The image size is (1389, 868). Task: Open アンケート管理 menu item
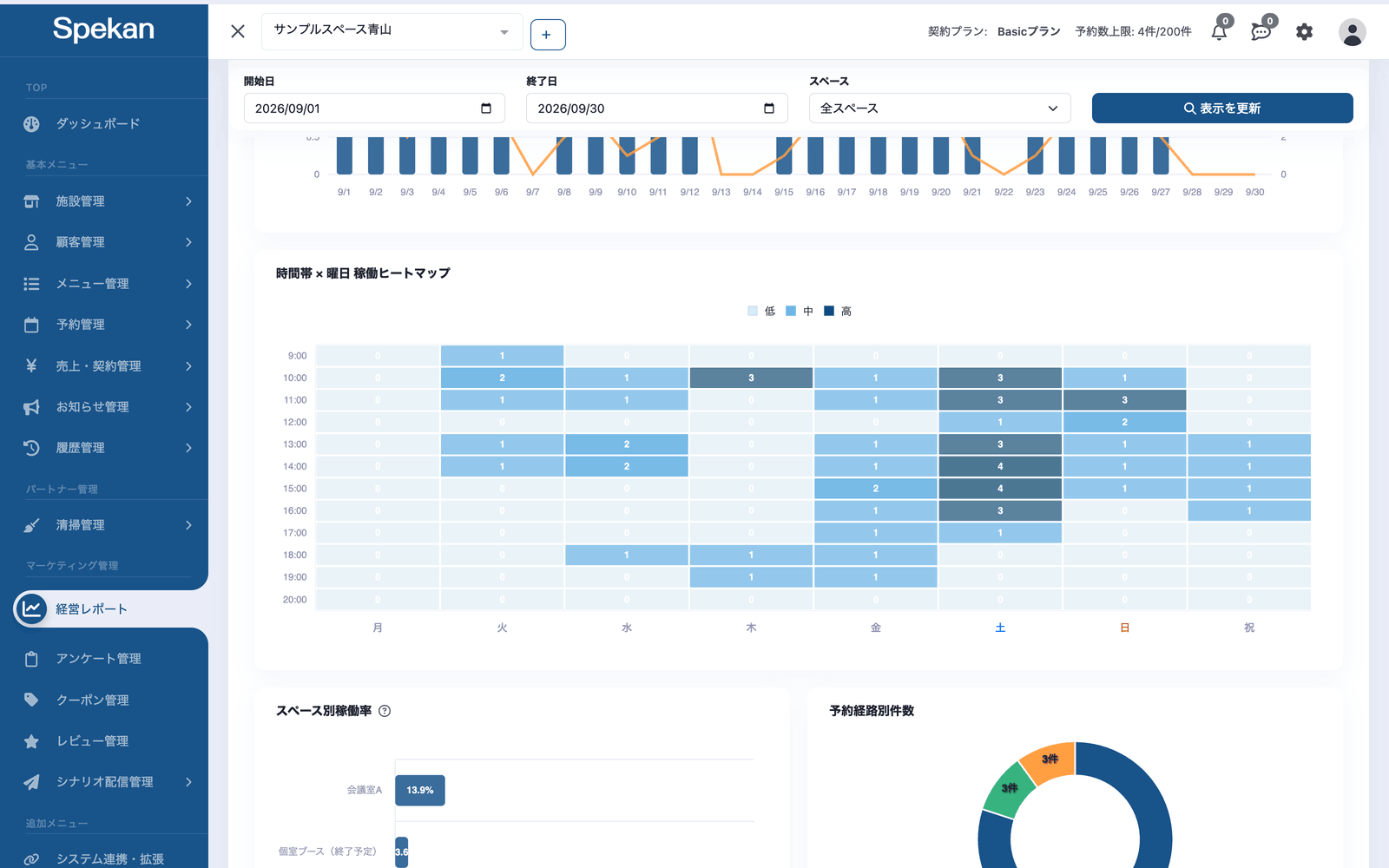[104, 659]
